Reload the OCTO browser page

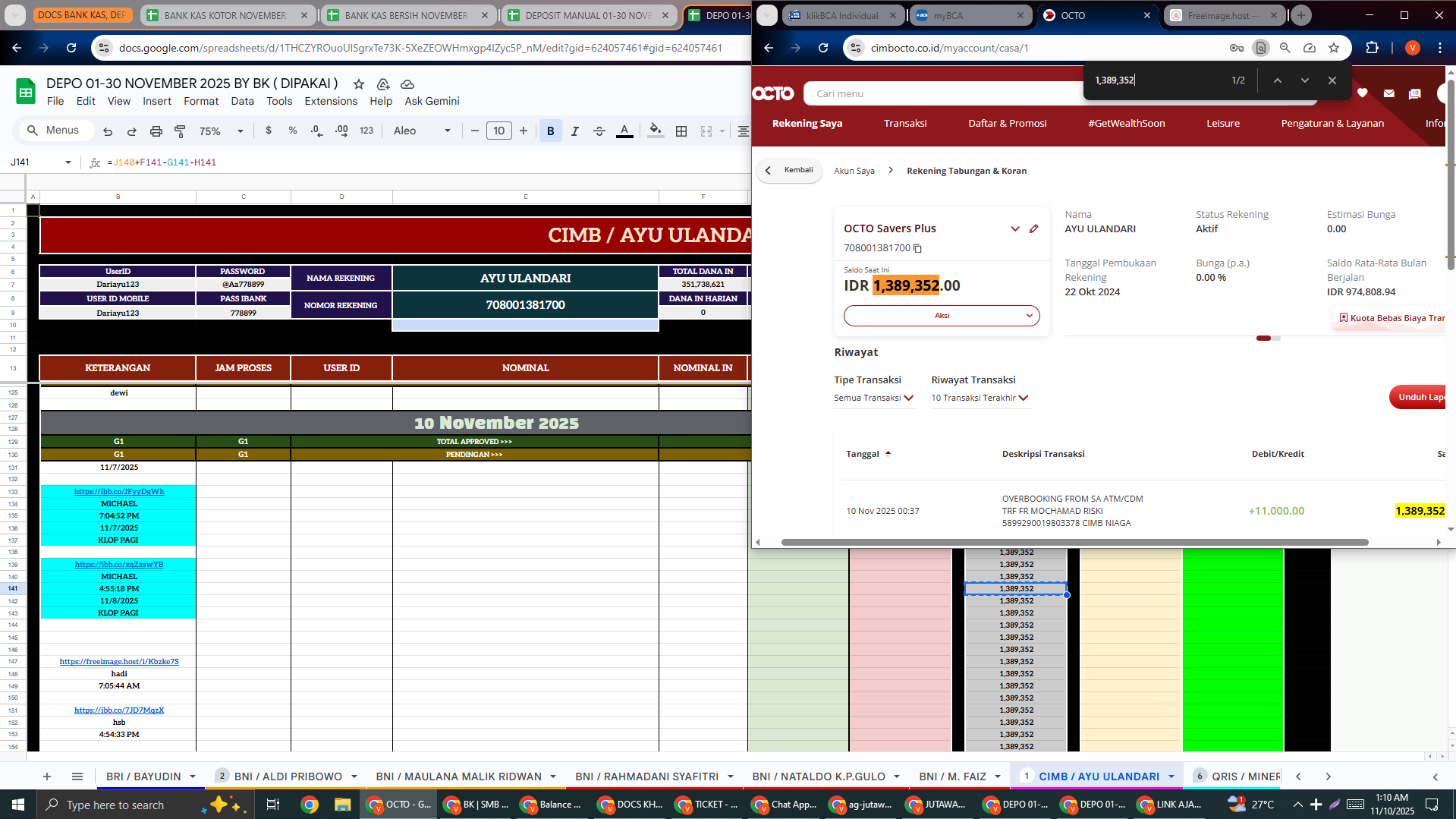click(x=823, y=48)
